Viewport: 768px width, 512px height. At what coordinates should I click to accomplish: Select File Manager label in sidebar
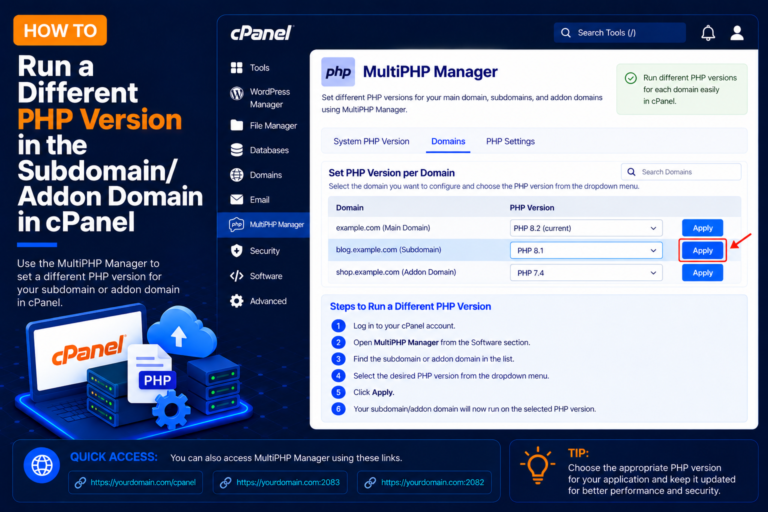273,126
